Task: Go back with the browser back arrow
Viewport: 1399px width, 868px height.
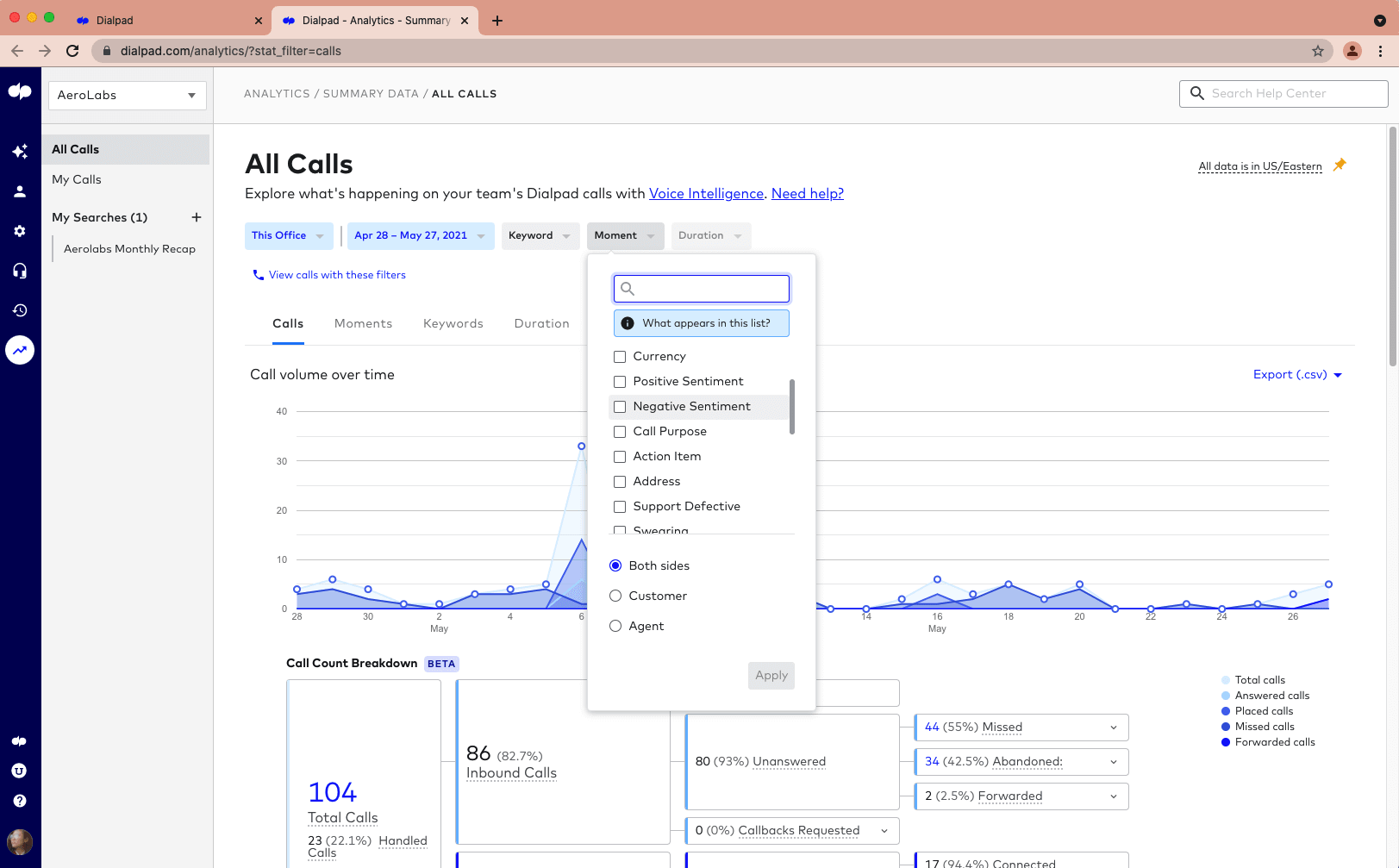Action: pos(17,51)
